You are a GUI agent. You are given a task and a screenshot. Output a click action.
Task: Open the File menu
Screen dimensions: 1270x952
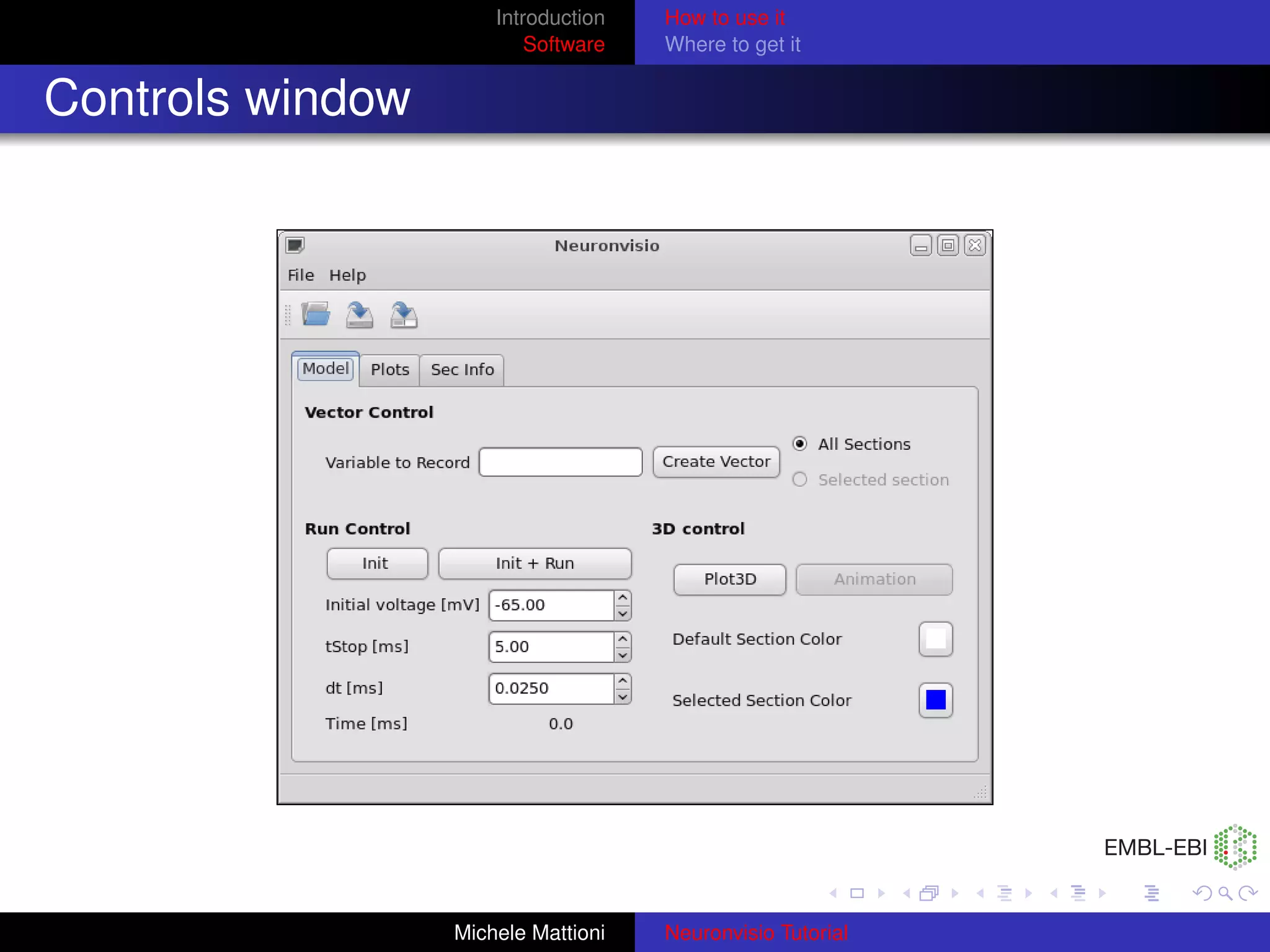coord(301,275)
